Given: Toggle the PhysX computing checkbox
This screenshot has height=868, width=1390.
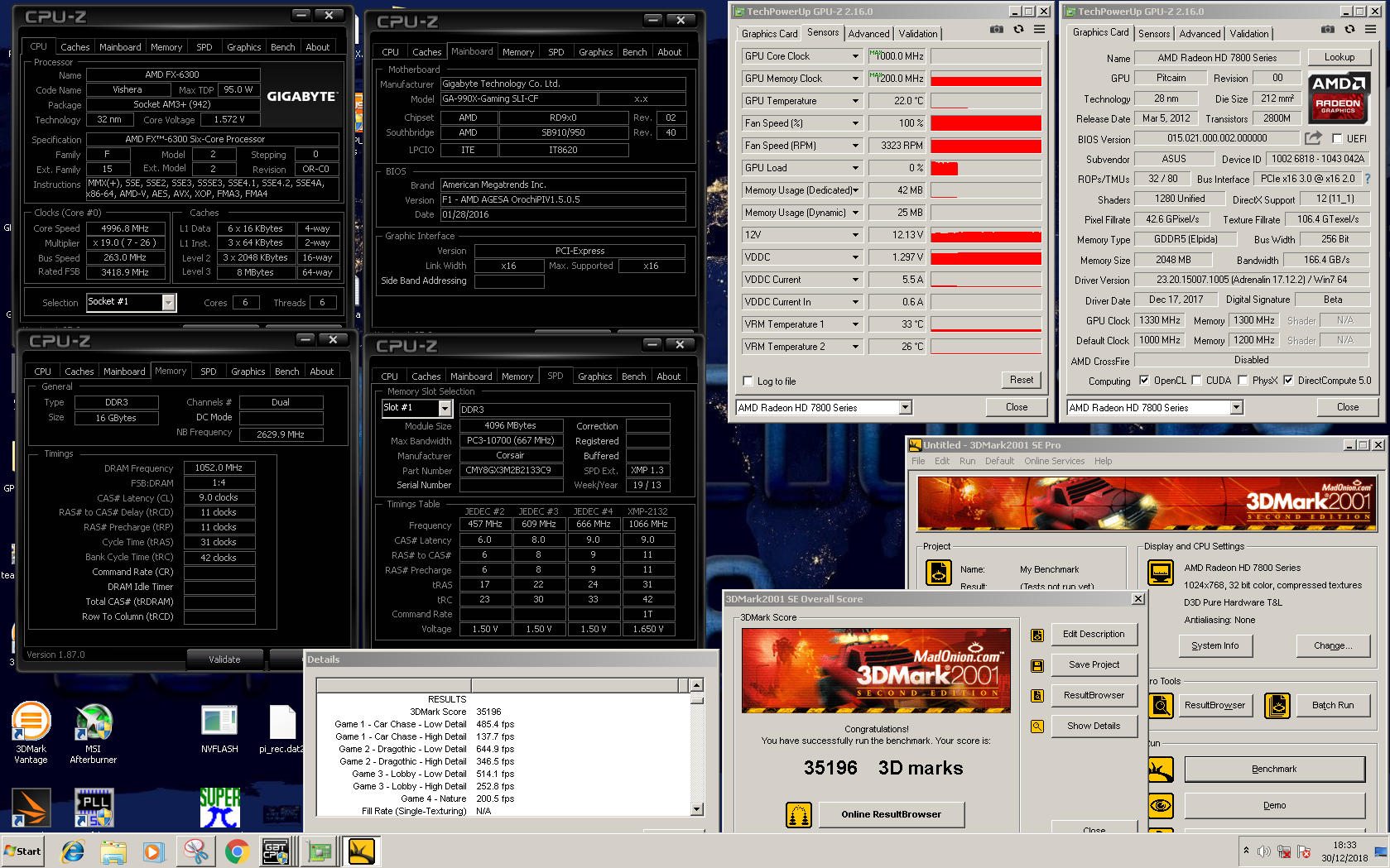Looking at the screenshot, I should [x=1243, y=381].
